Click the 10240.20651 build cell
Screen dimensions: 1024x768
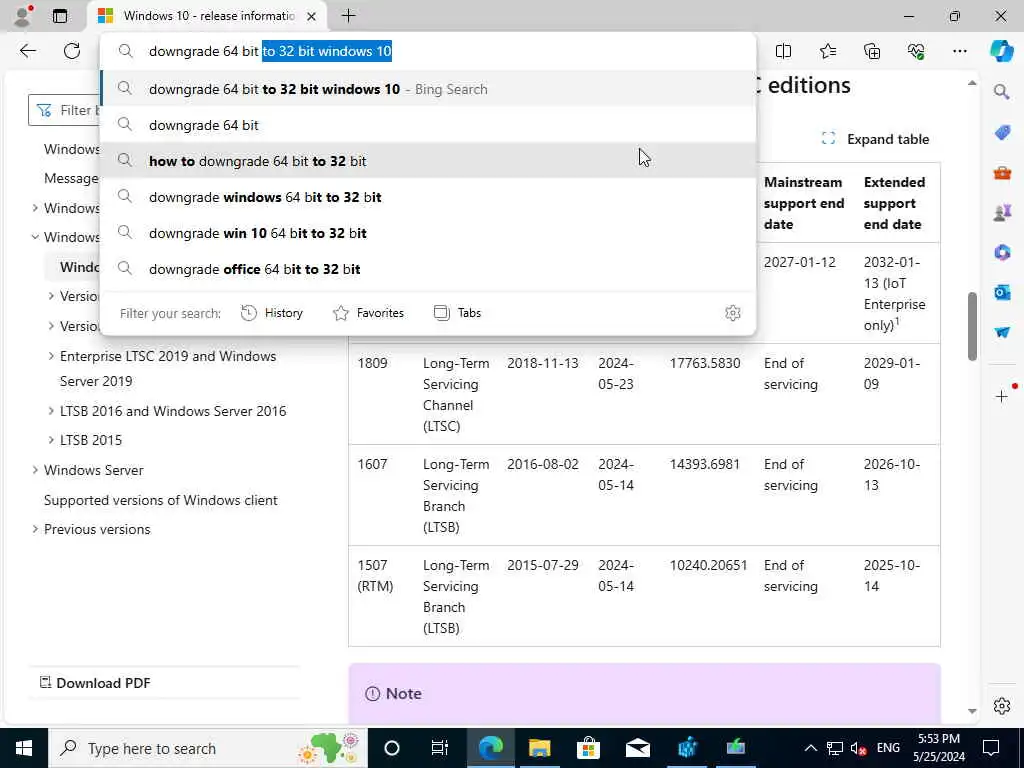pyautogui.click(x=708, y=566)
